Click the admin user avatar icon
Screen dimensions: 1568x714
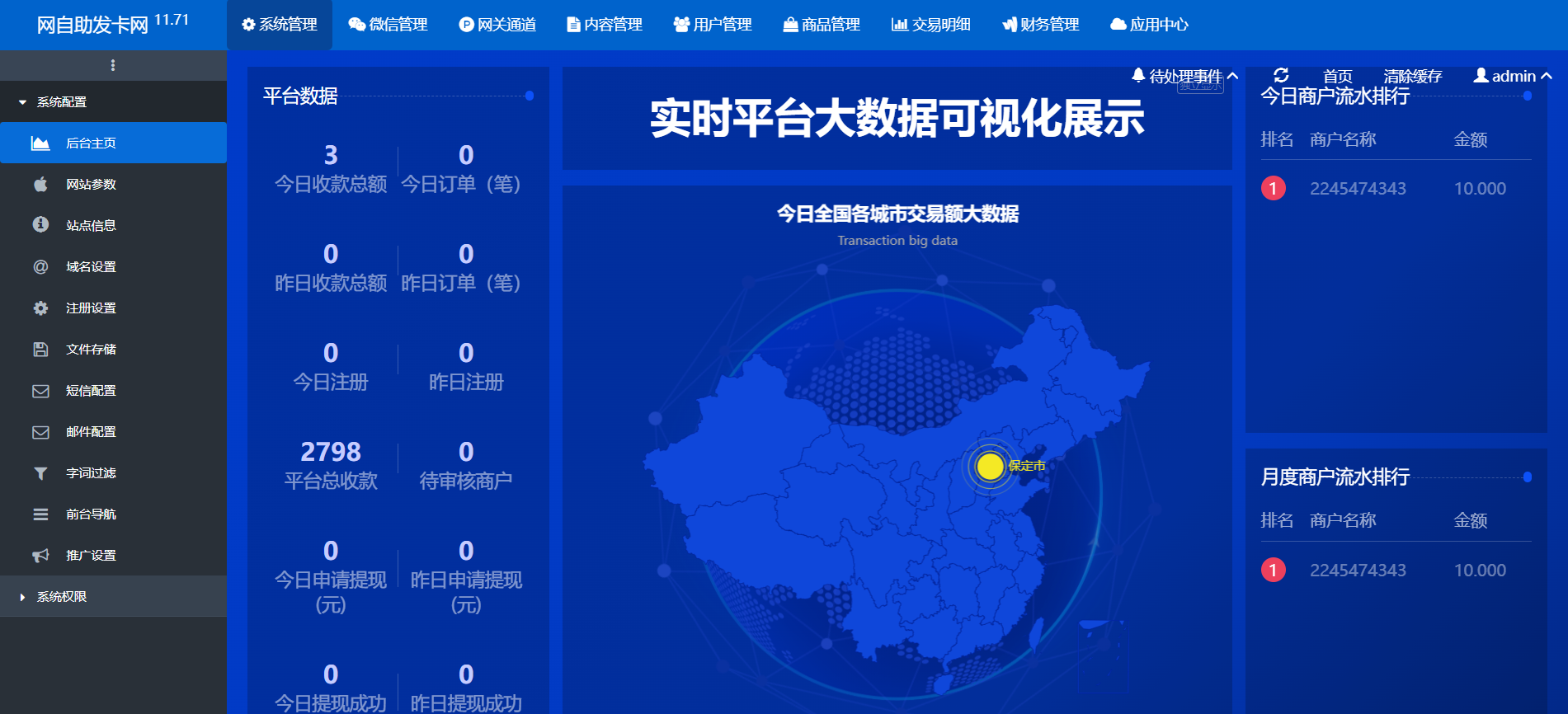tap(1481, 75)
